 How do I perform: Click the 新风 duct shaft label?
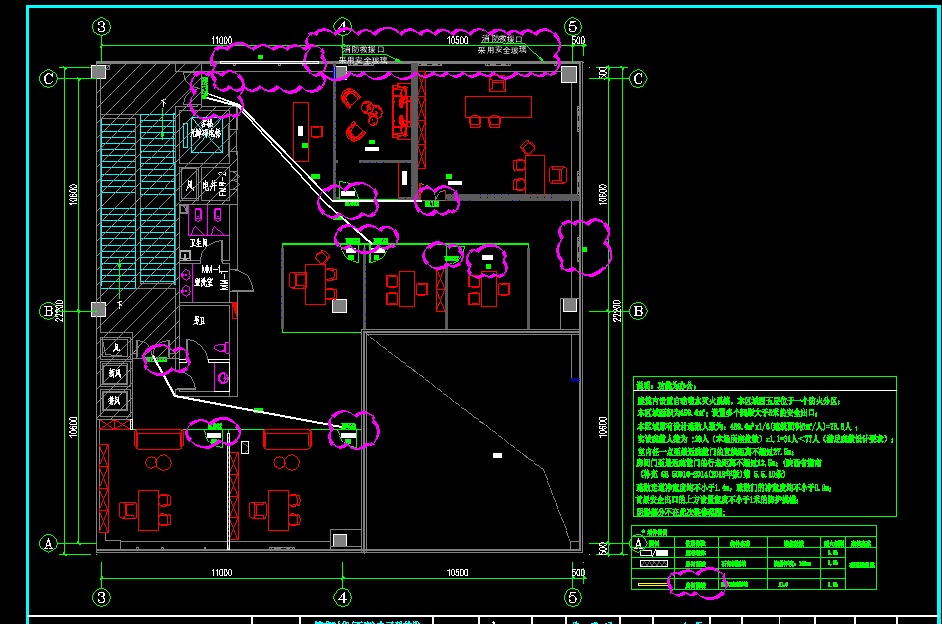[114, 373]
